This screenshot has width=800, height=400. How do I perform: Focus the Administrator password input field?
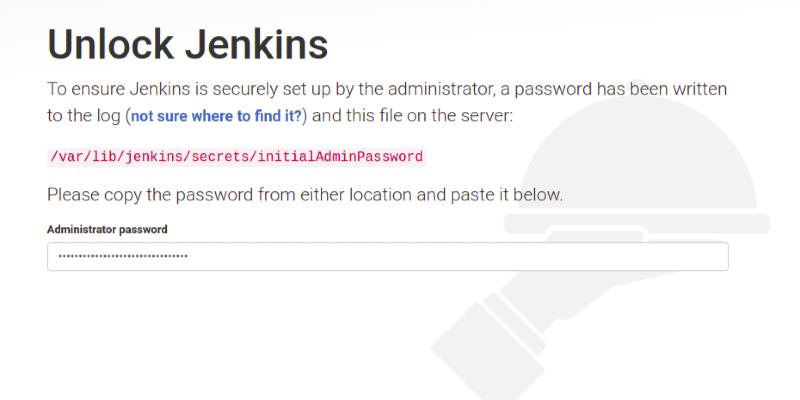(x=387, y=257)
